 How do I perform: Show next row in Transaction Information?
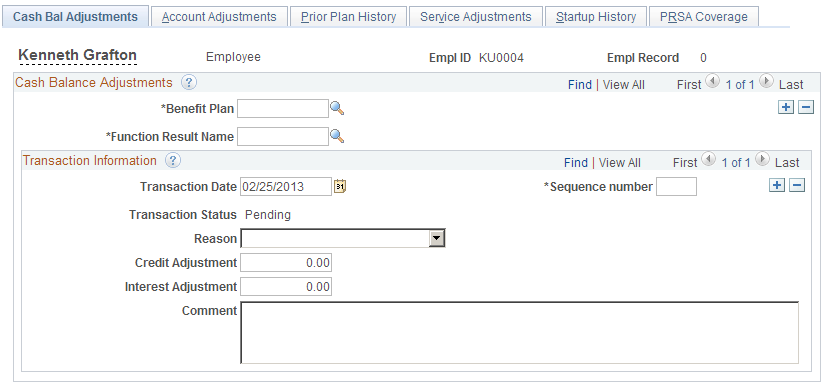click(x=762, y=159)
